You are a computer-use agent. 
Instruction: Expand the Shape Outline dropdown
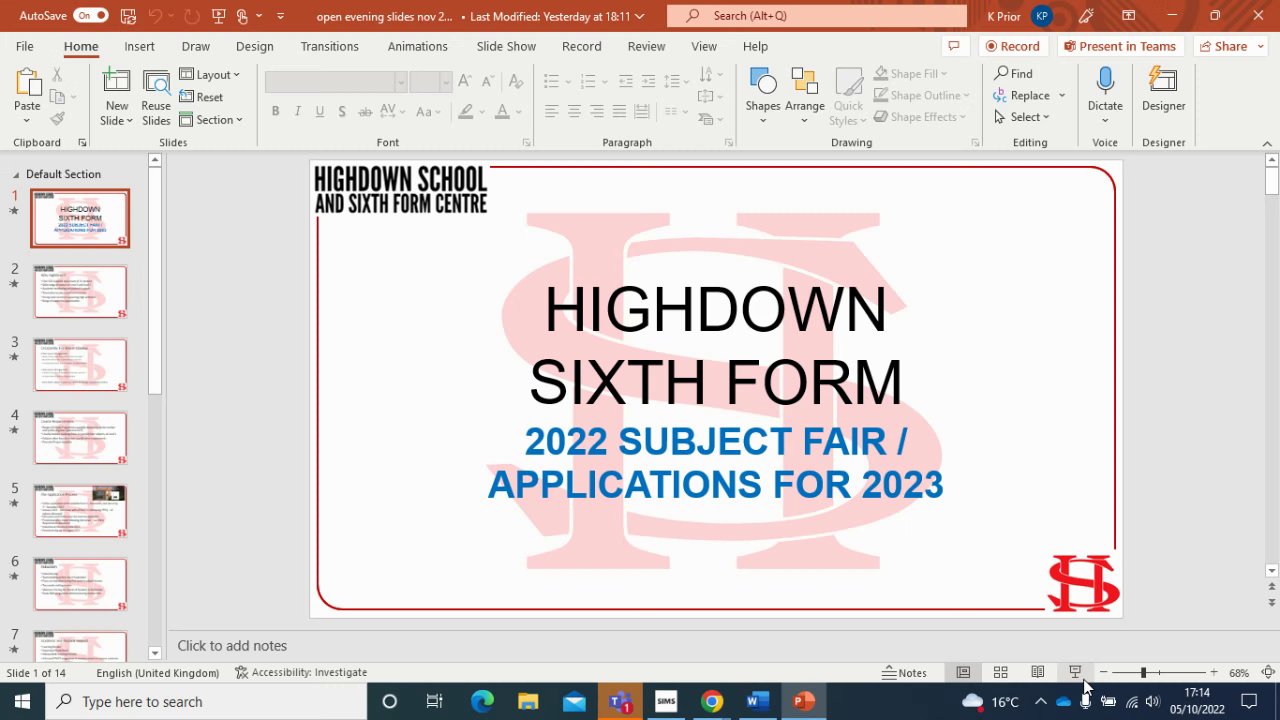[922, 95]
